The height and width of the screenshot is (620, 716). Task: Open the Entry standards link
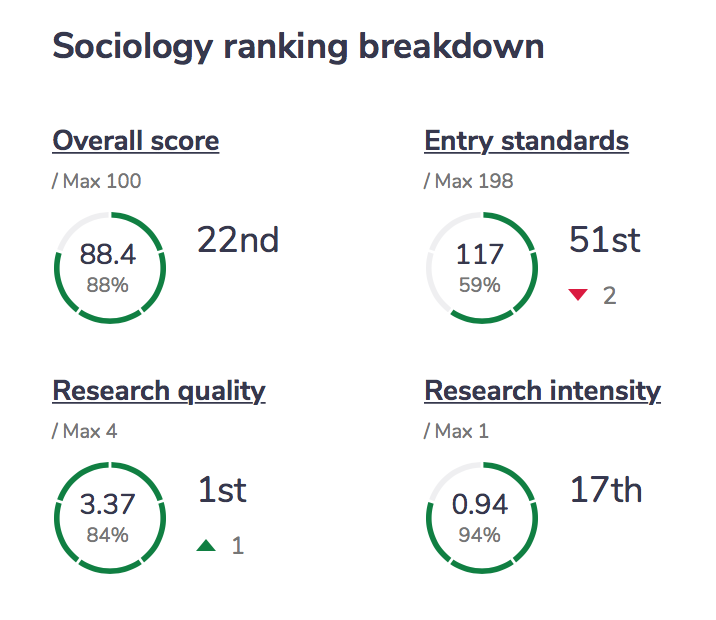click(526, 141)
